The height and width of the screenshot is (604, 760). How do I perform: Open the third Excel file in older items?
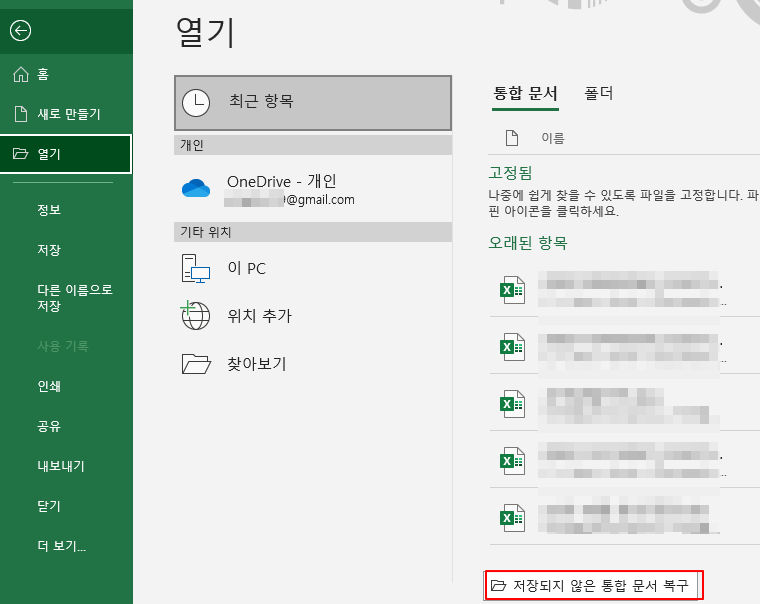click(x=625, y=404)
